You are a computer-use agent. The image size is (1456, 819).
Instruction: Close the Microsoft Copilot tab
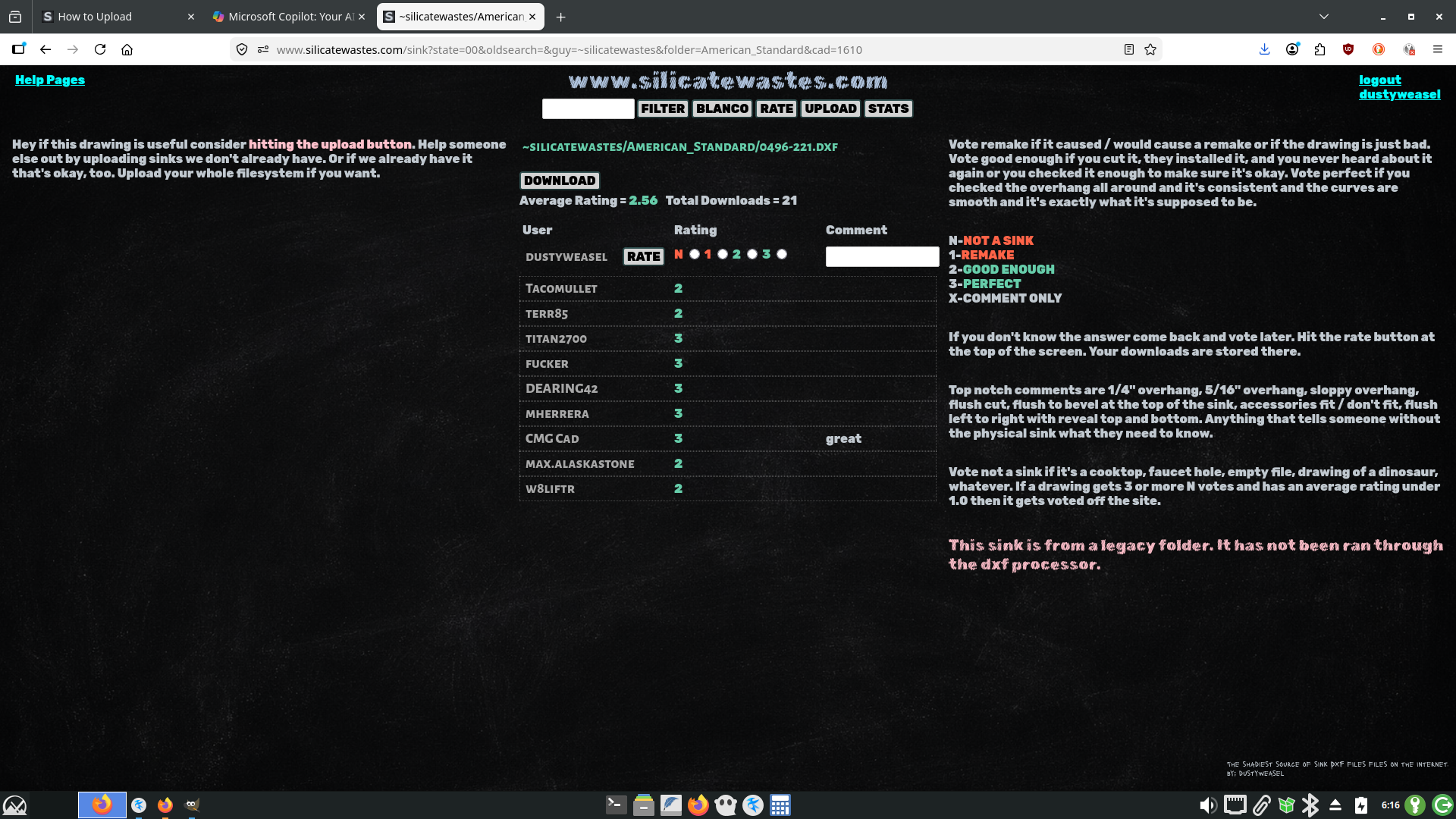point(362,17)
